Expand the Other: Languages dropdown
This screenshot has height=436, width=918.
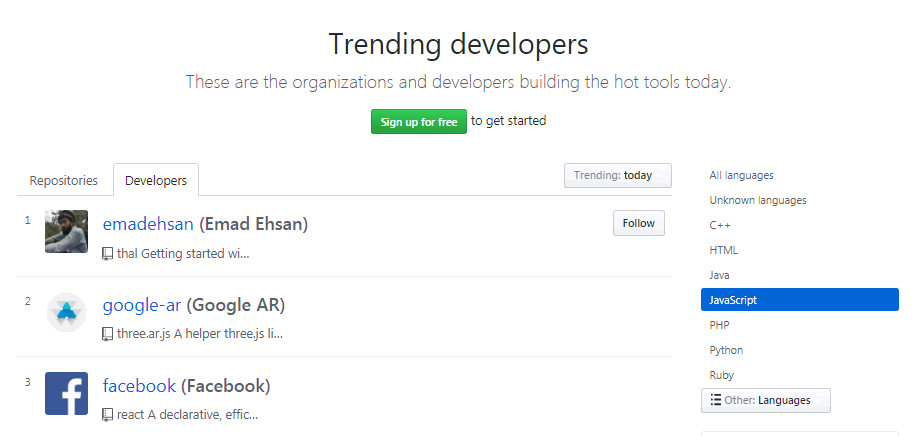(765, 400)
